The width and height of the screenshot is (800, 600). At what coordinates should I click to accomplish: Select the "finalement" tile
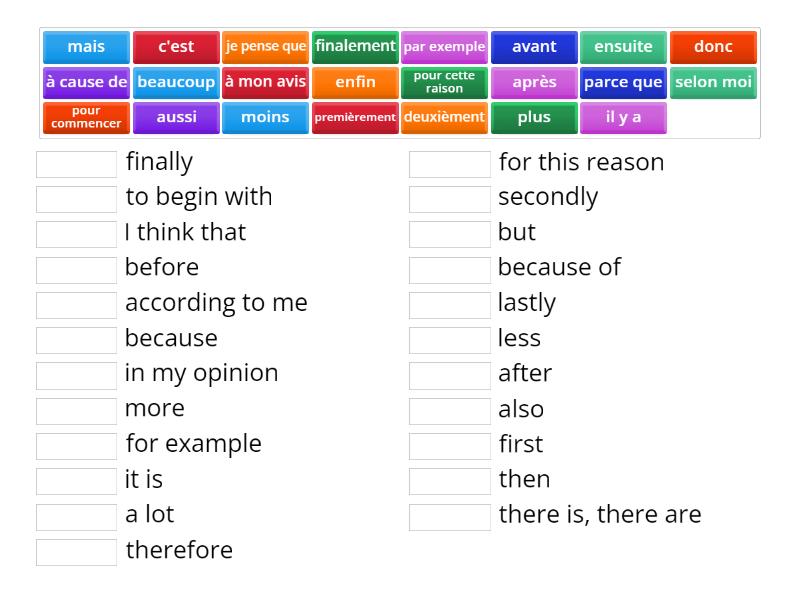click(x=354, y=46)
